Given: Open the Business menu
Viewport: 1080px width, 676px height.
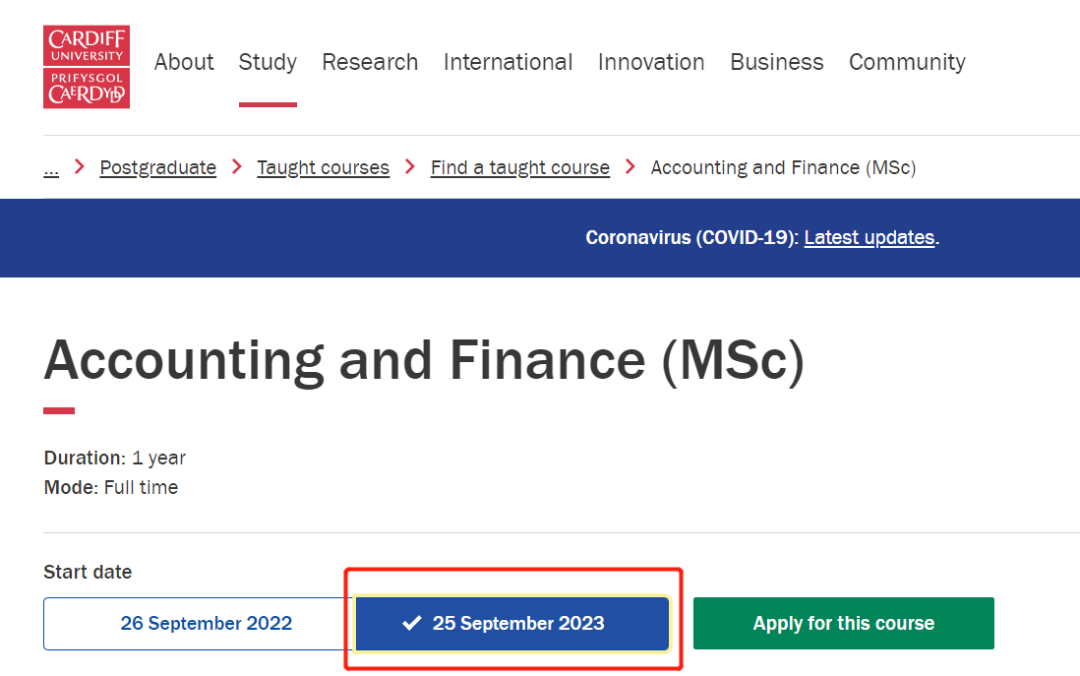Looking at the screenshot, I should point(777,62).
